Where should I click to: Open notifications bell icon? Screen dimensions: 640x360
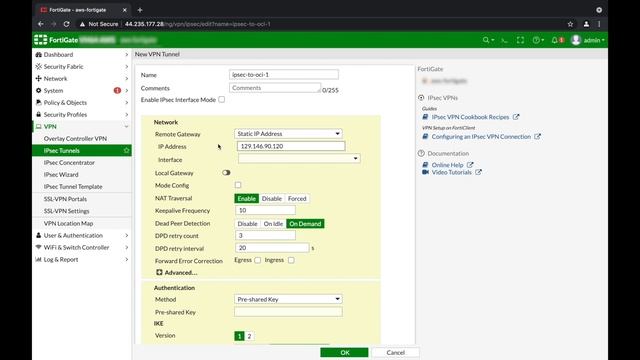[555, 40]
